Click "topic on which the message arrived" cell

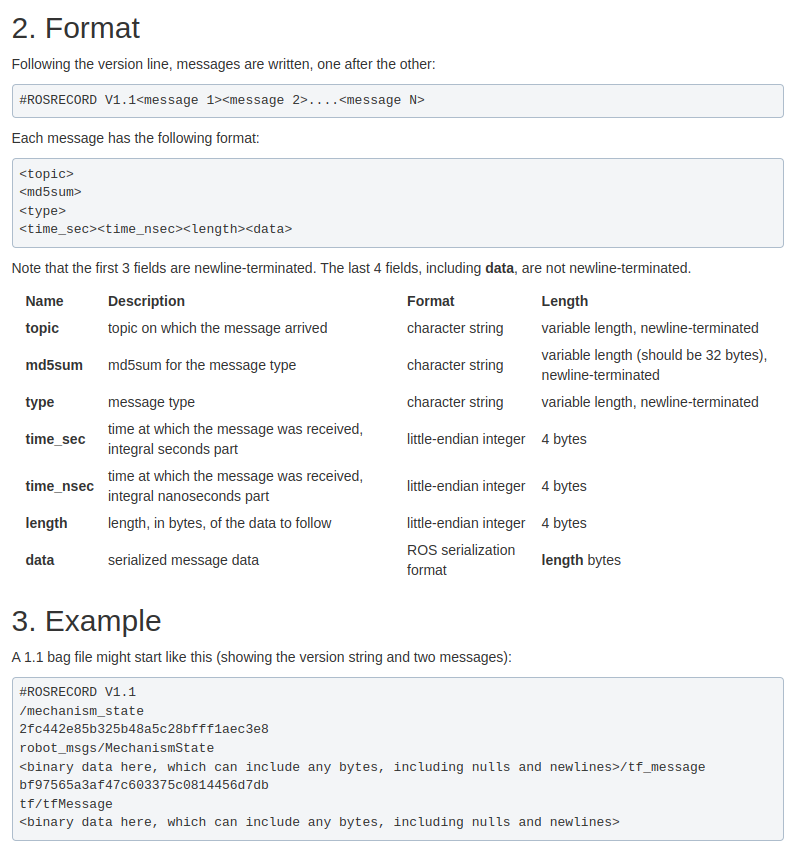pos(217,328)
